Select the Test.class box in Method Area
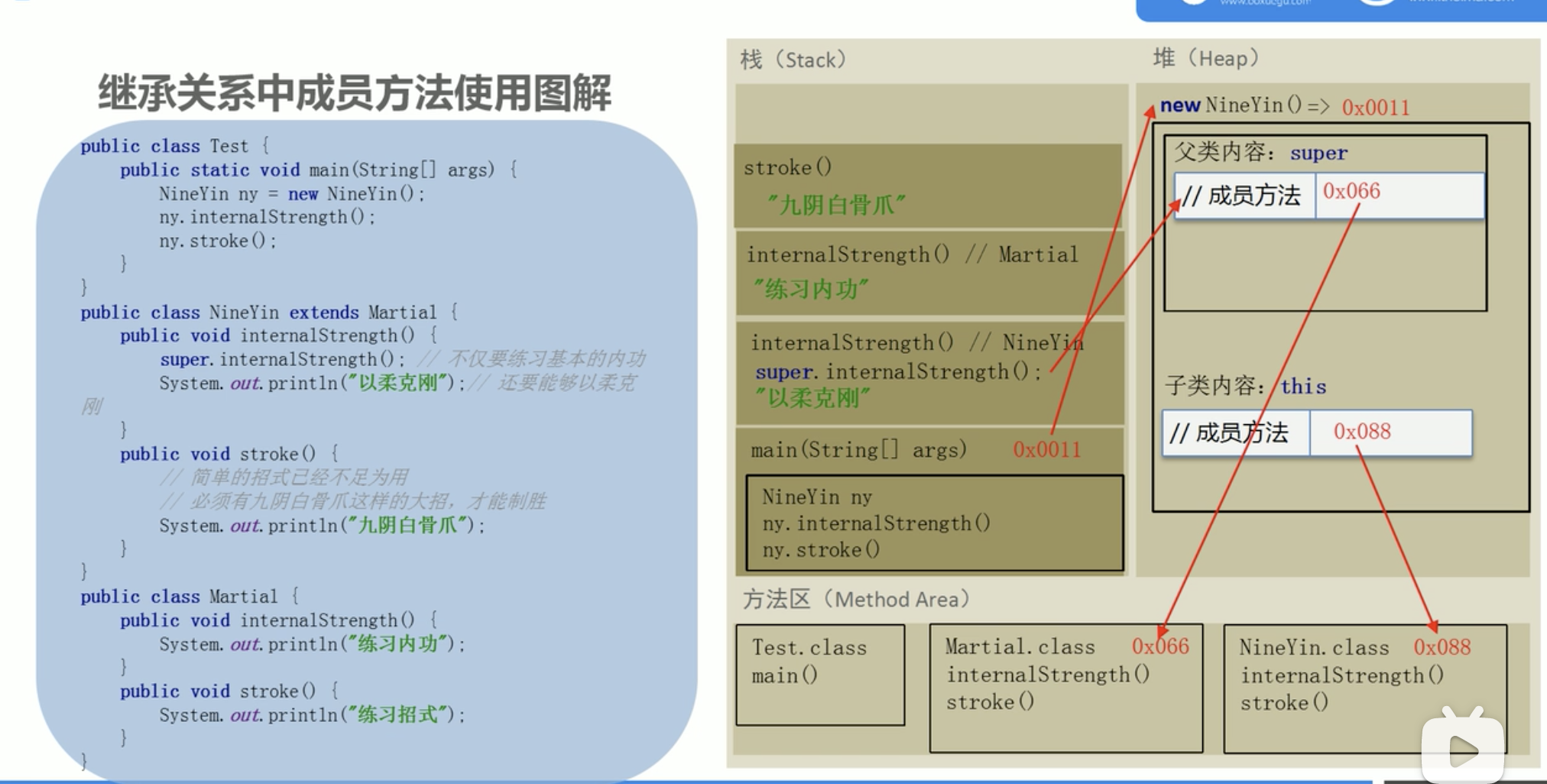The image size is (1547, 784). tap(820, 675)
